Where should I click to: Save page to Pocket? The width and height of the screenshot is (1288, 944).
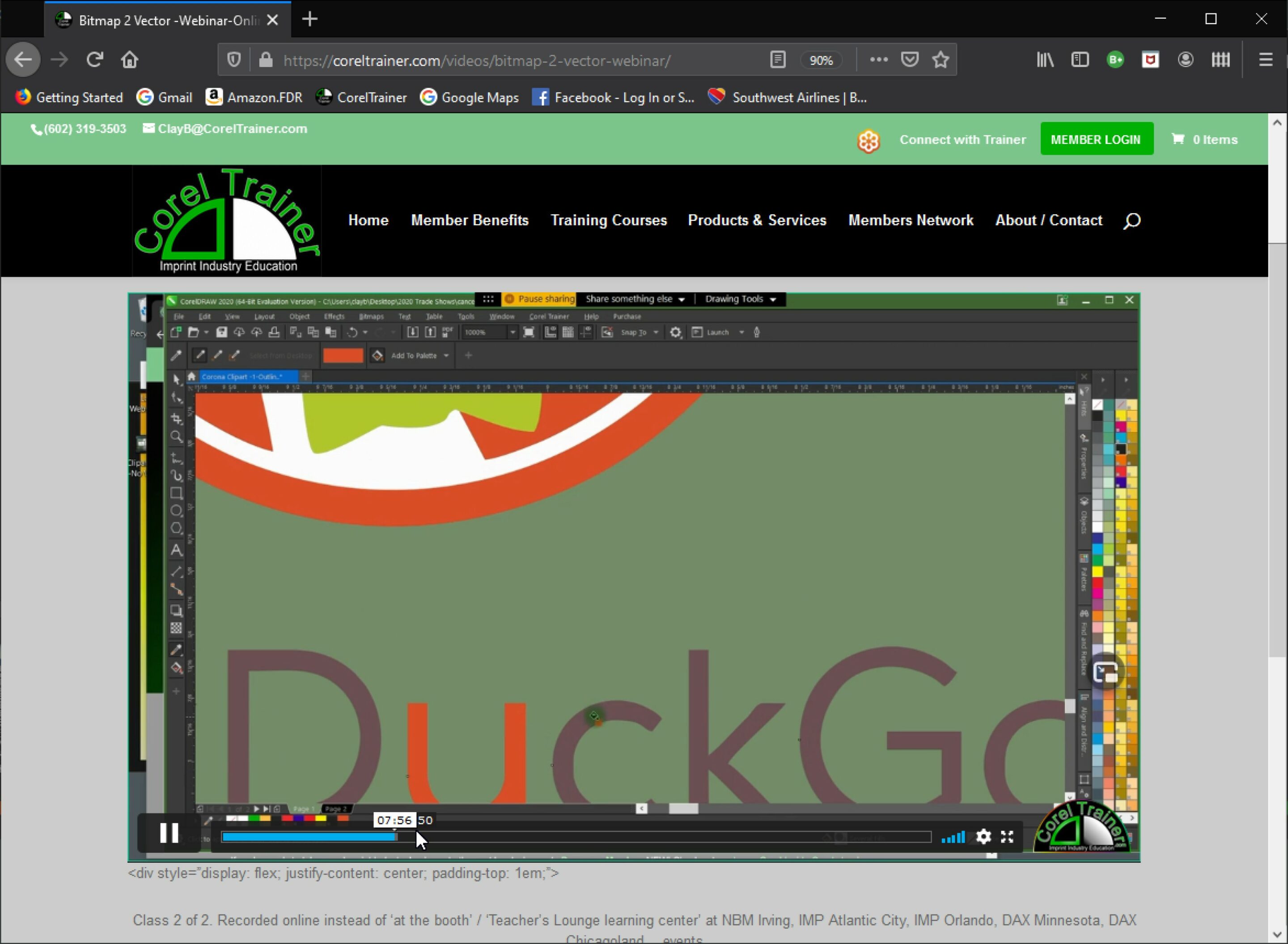tap(910, 59)
